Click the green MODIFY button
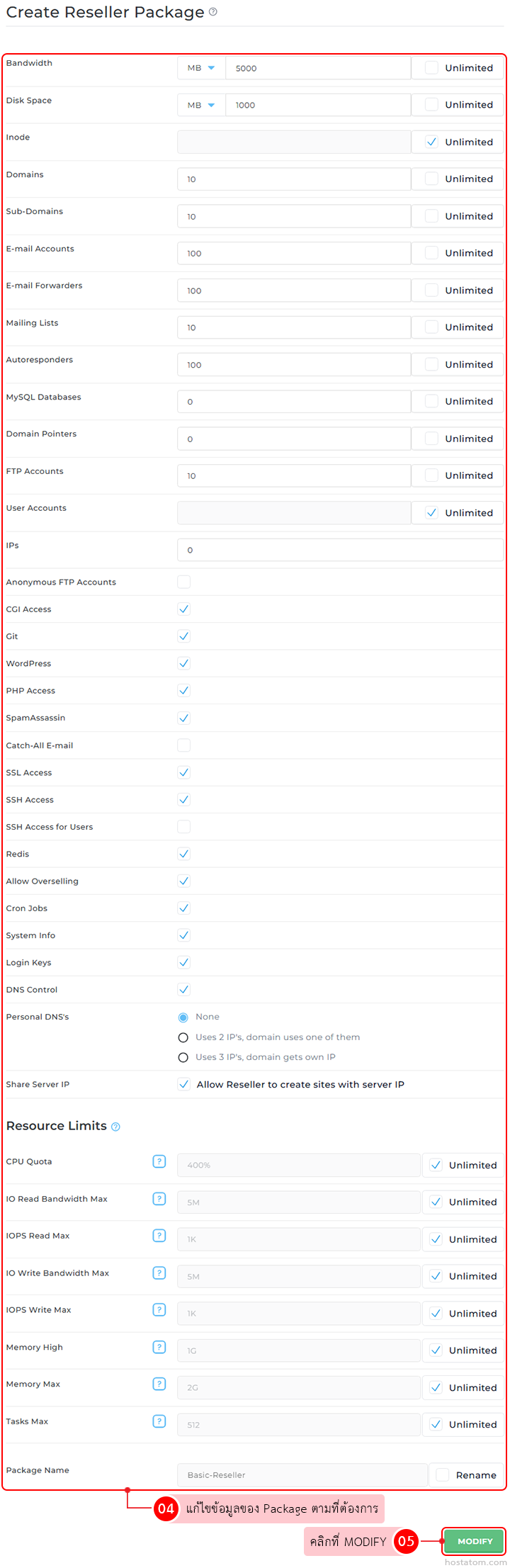Viewport: 510px width, 1568px height. tap(474, 1541)
